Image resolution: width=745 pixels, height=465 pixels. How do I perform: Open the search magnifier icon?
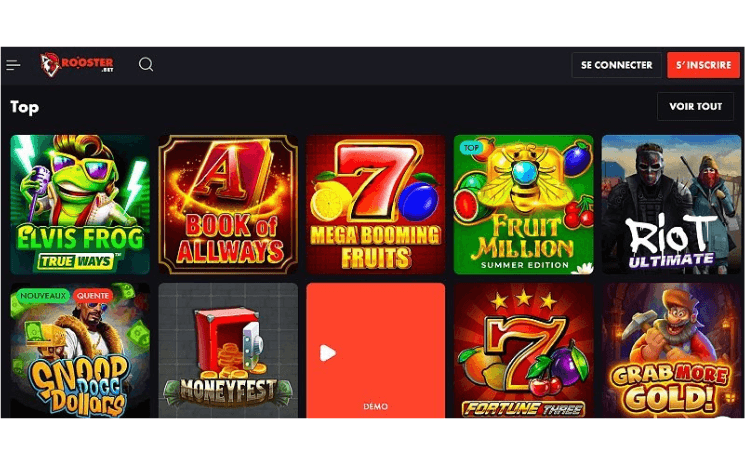pos(146,64)
